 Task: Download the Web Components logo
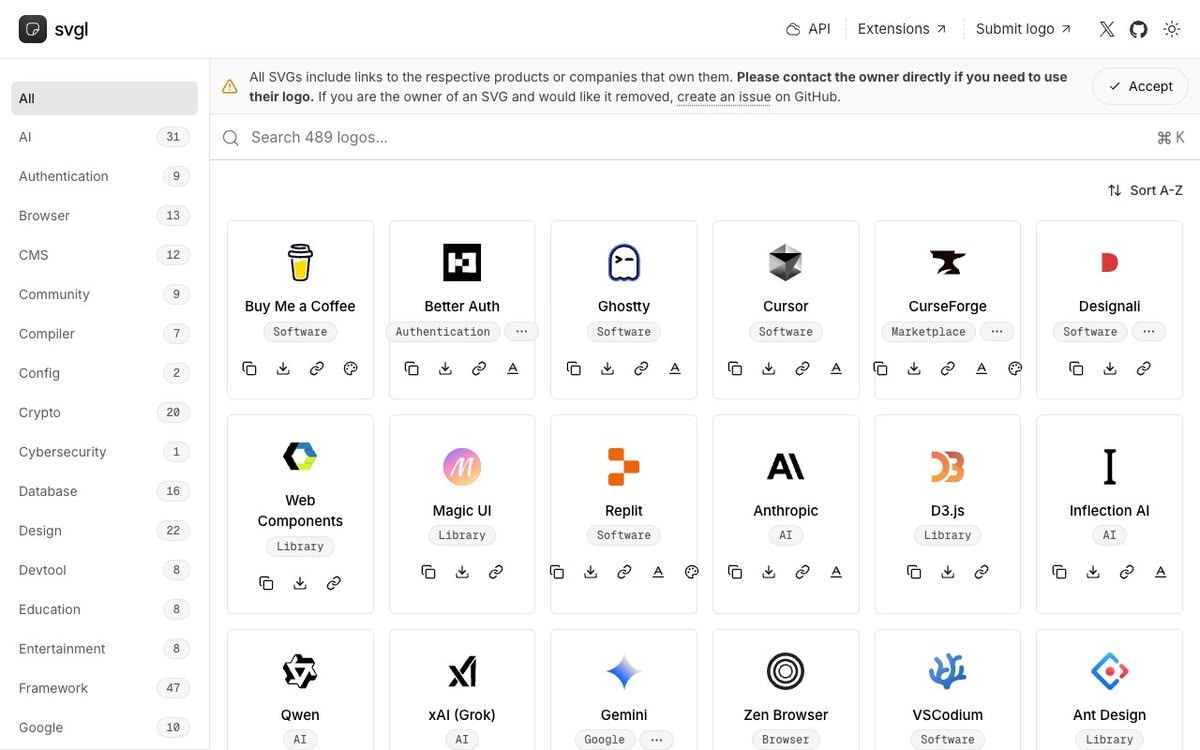point(300,583)
